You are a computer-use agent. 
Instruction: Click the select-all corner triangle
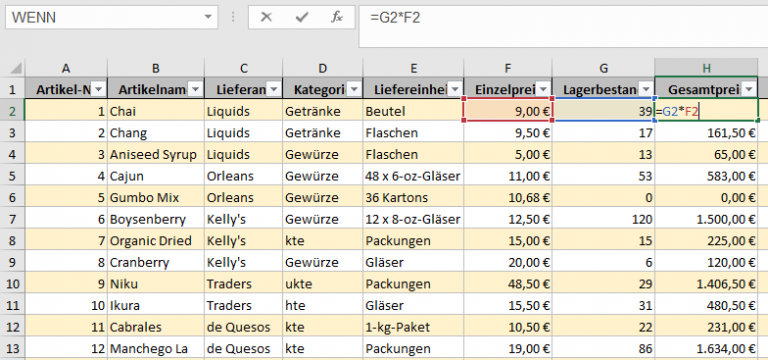16,68
